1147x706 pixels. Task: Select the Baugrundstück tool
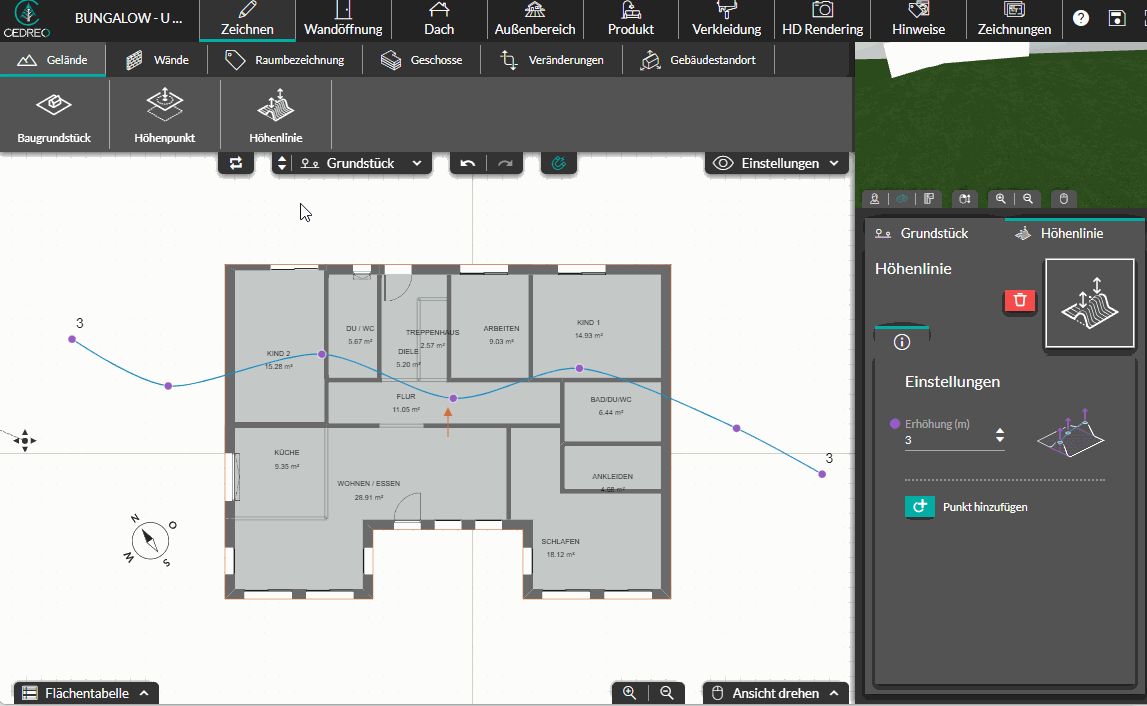(54, 115)
